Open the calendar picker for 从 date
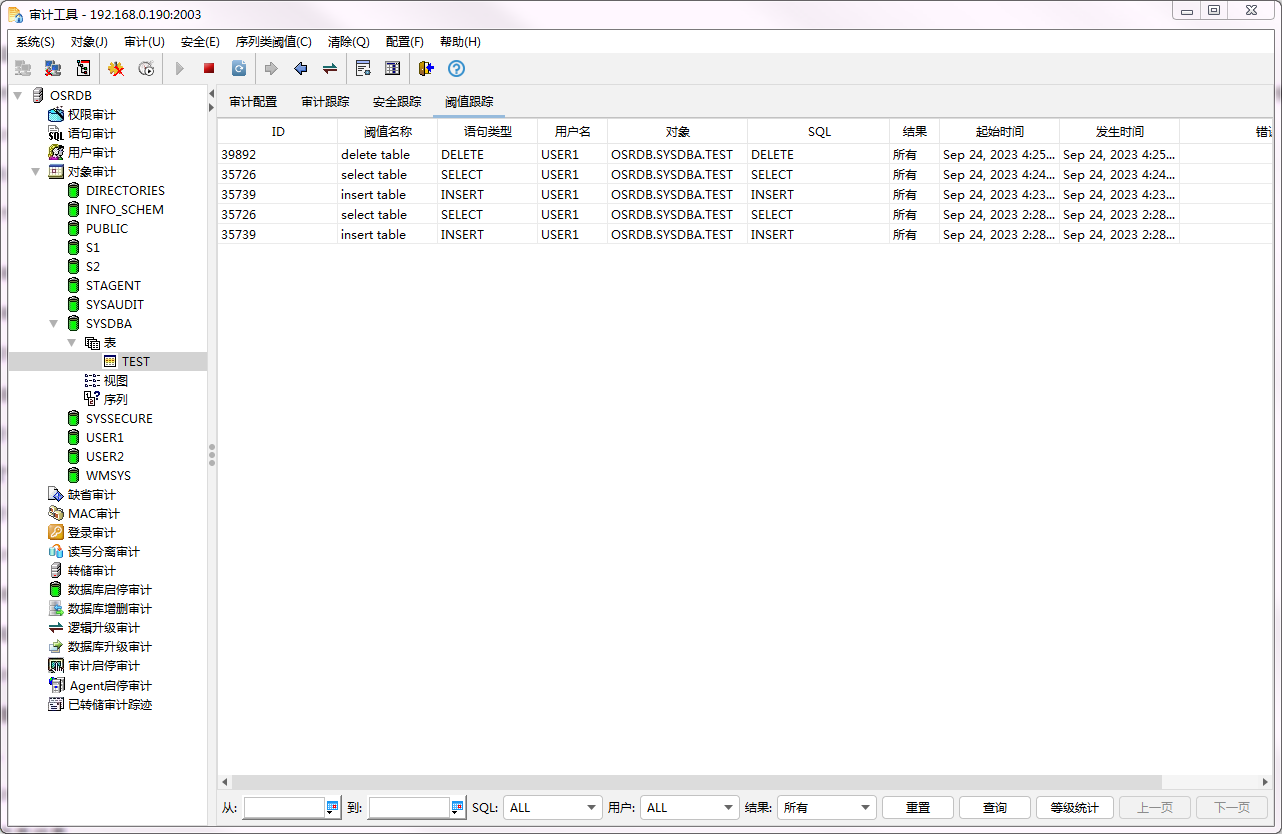The image size is (1282, 834). point(333,808)
